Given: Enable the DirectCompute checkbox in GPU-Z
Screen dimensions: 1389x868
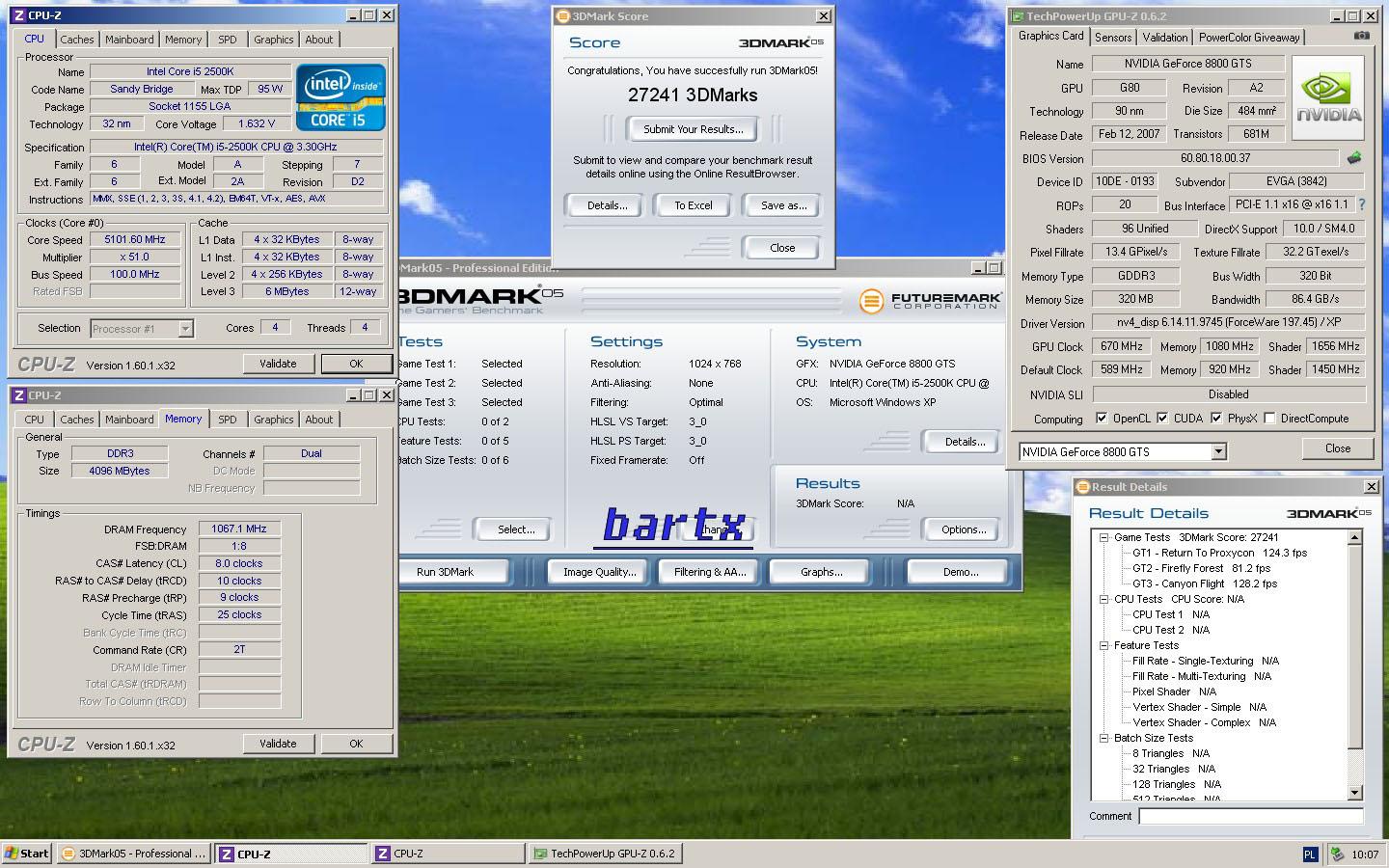Looking at the screenshot, I should 1269,419.
